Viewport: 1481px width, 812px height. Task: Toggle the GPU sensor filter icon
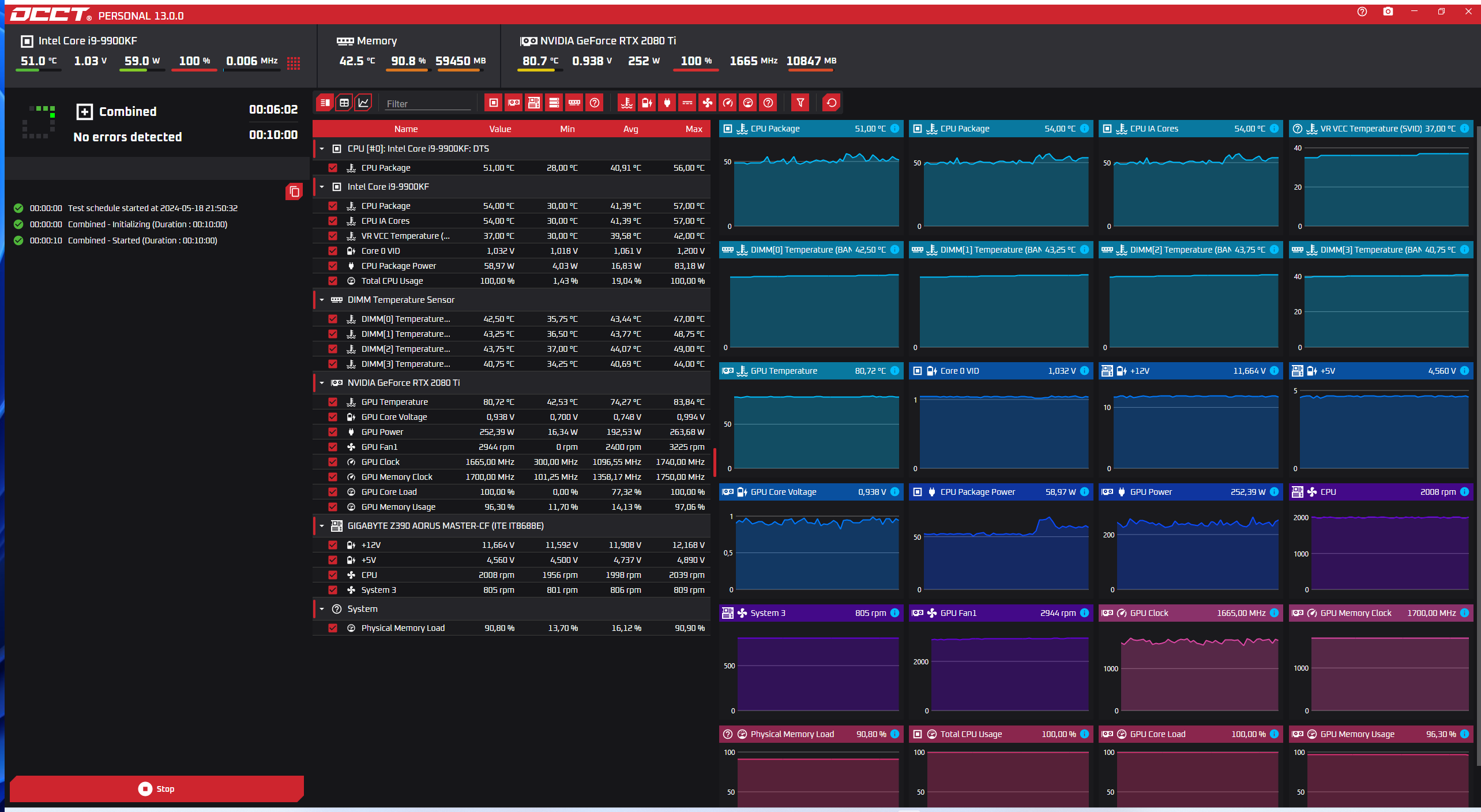[513, 103]
